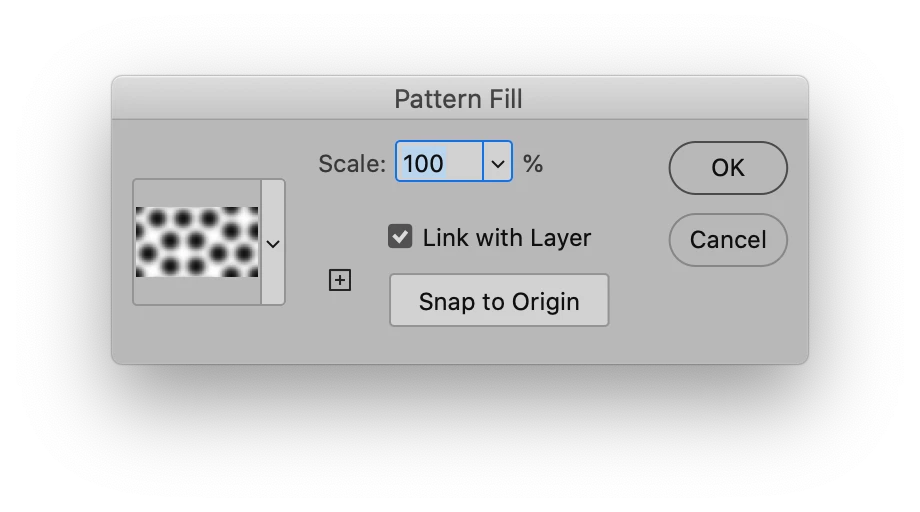
Task: Click the gray strip under the pattern preview
Action: point(196,290)
